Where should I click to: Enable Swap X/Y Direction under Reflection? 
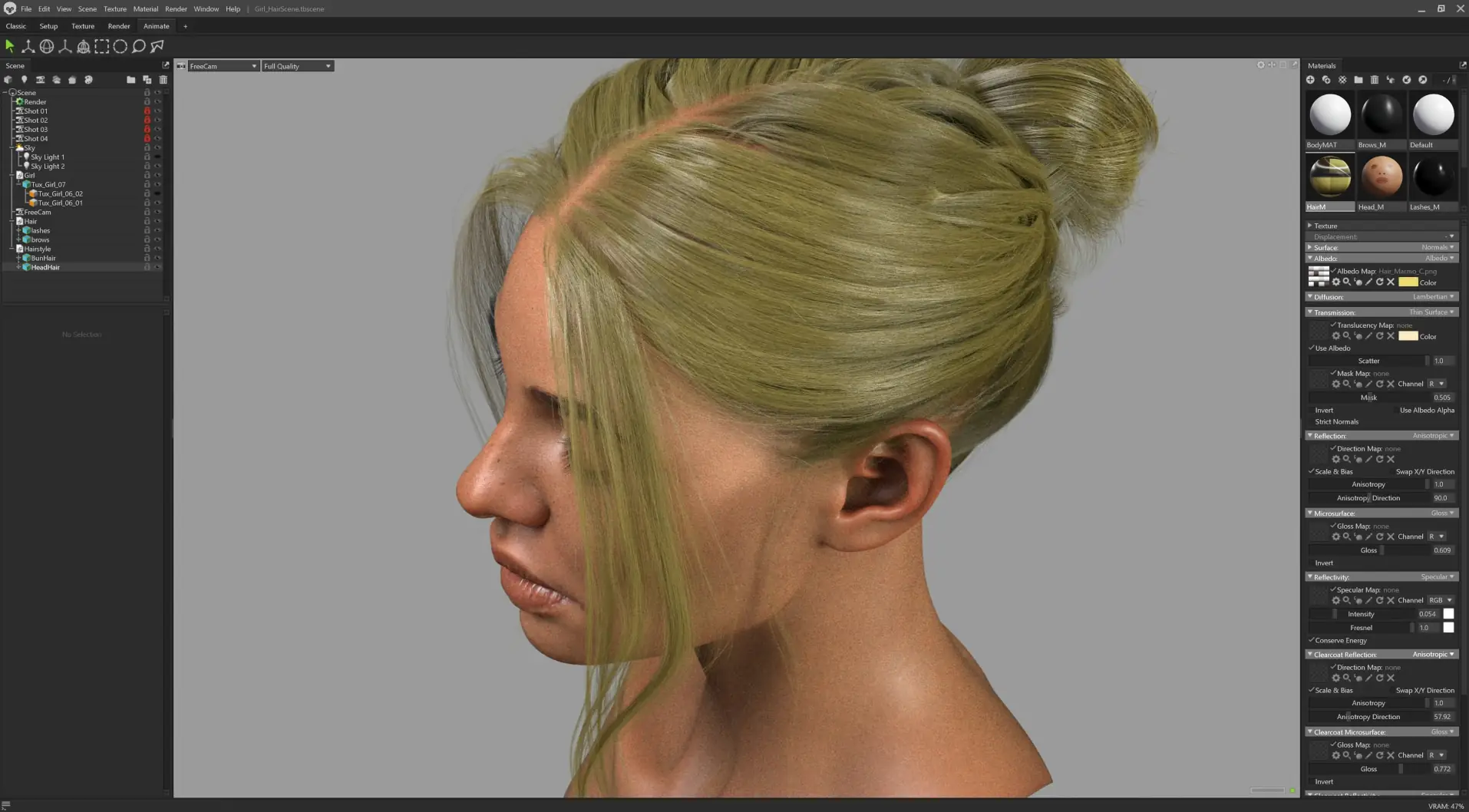[x=1391, y=472]
